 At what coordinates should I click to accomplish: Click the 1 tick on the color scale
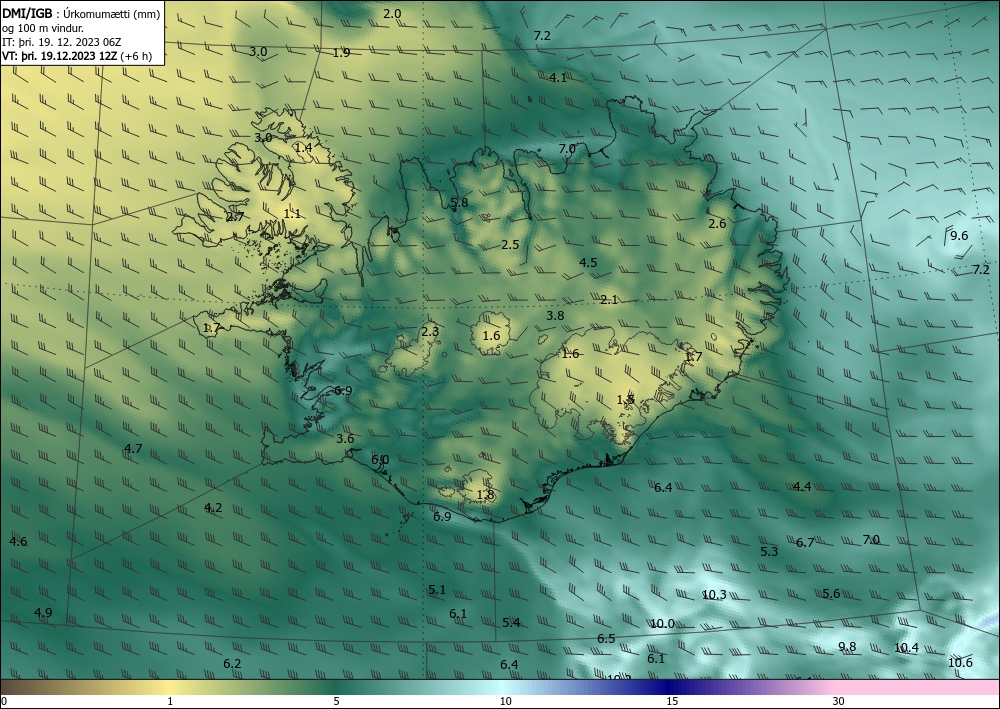[x=170, y=702]
